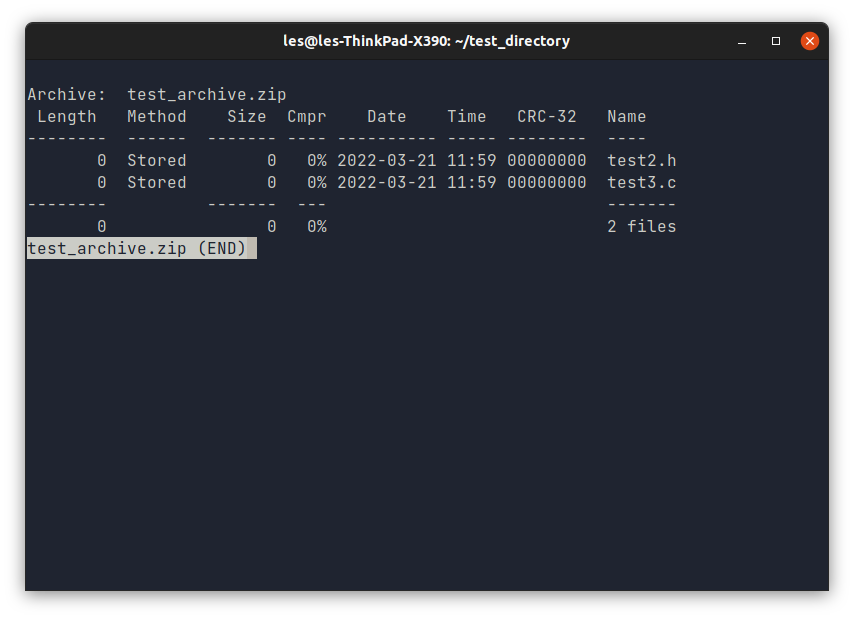The image size is (854, 619).
Task: Click the test3.c filename in the listing
Action: click(641, 182)
